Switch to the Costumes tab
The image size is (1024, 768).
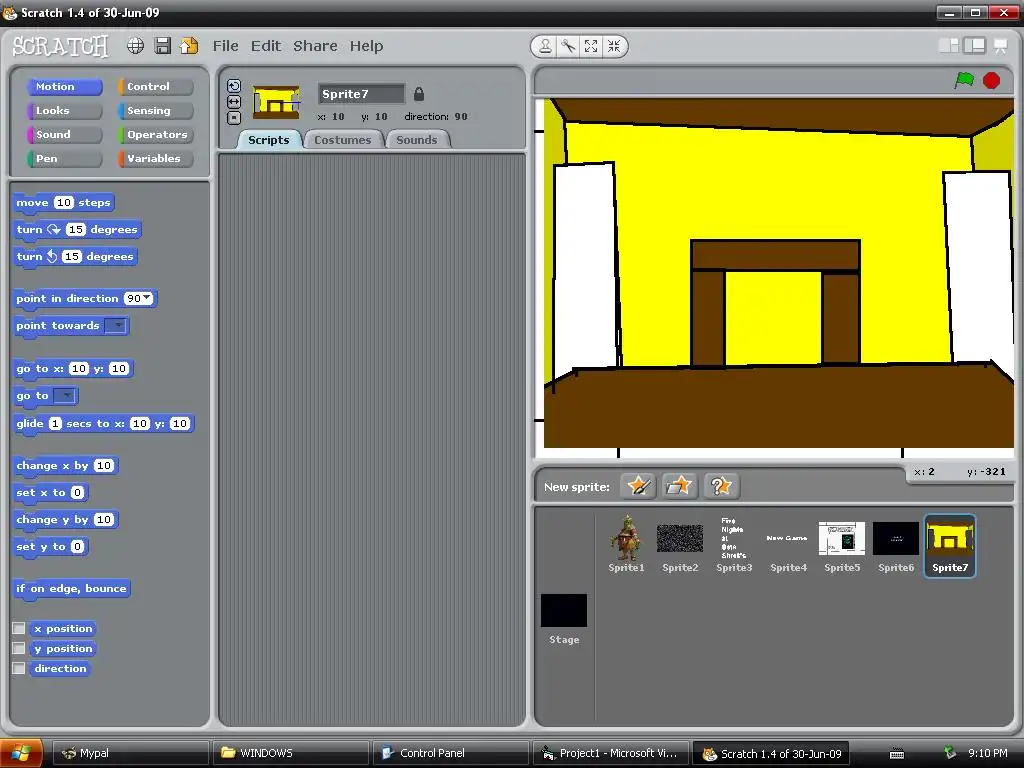point(342,140)
